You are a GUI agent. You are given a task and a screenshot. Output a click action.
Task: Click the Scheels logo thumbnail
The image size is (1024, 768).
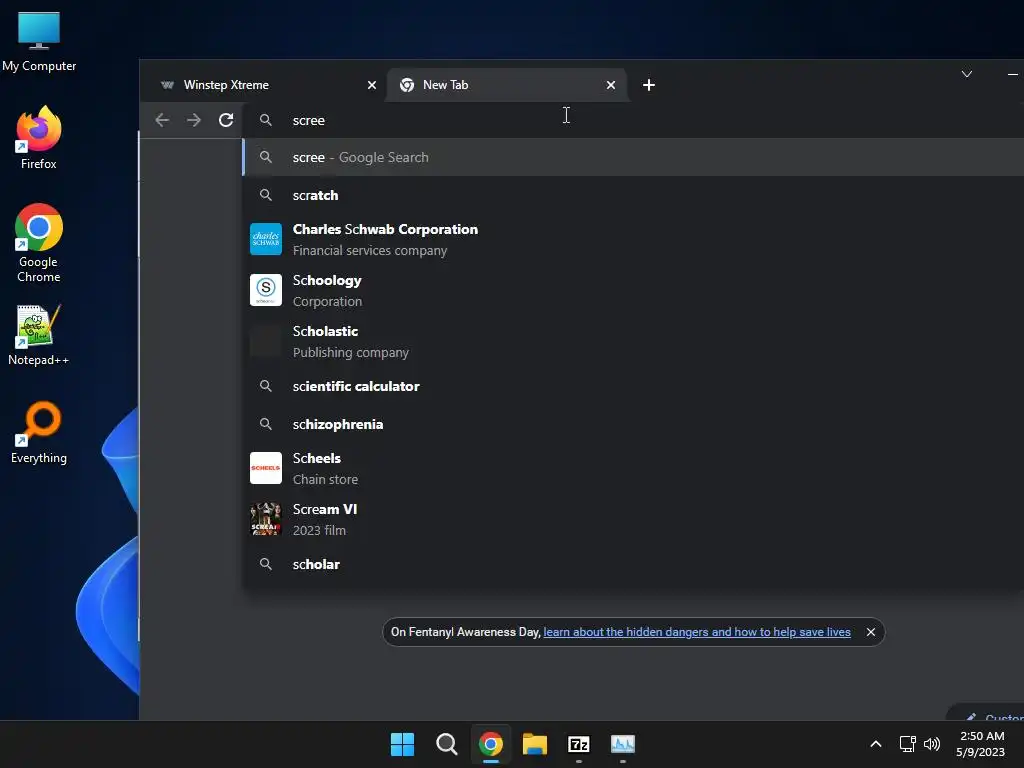point(266,468)
